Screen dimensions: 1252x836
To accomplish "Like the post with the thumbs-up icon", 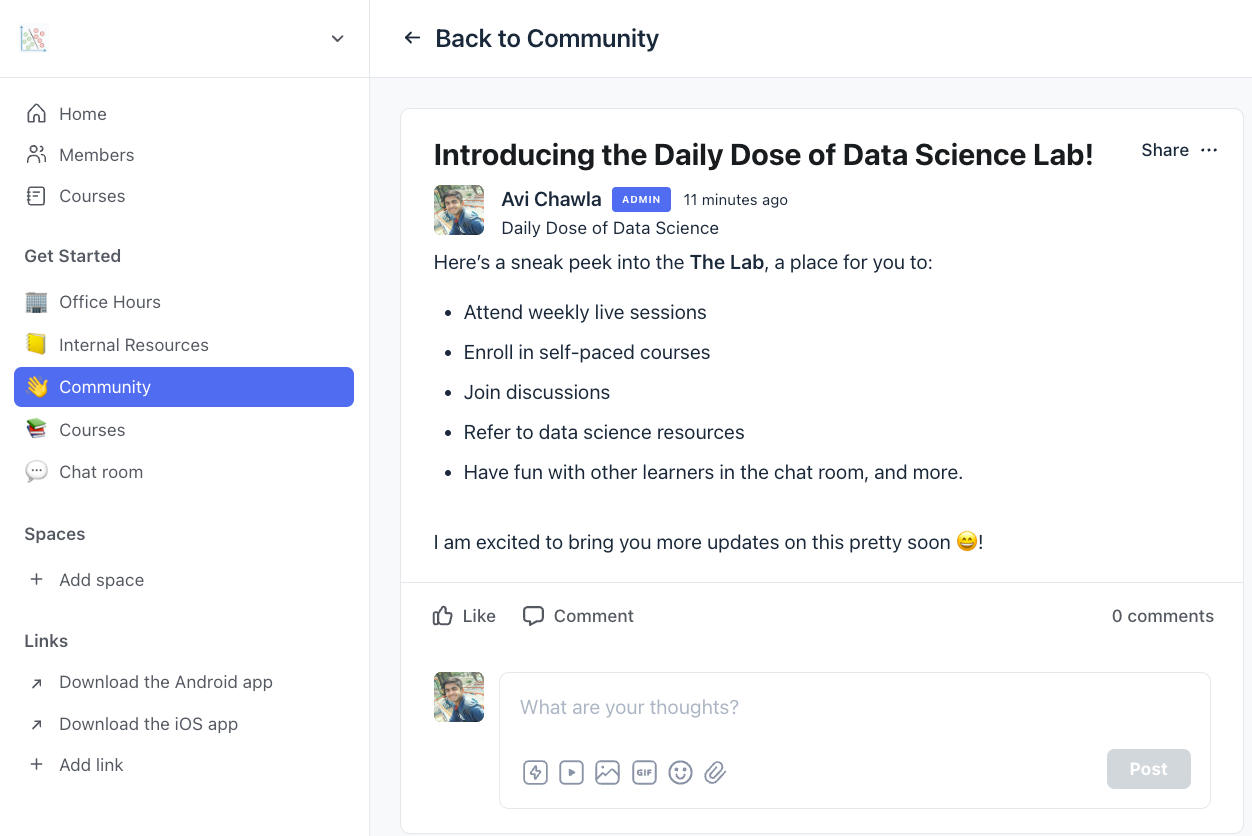I will tap(442, 616).
